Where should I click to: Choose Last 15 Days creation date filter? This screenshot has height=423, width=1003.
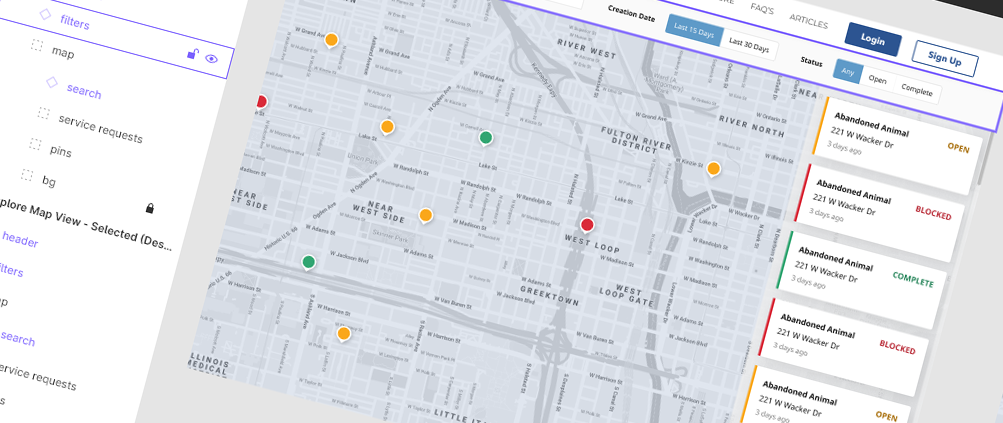[694, 33]
